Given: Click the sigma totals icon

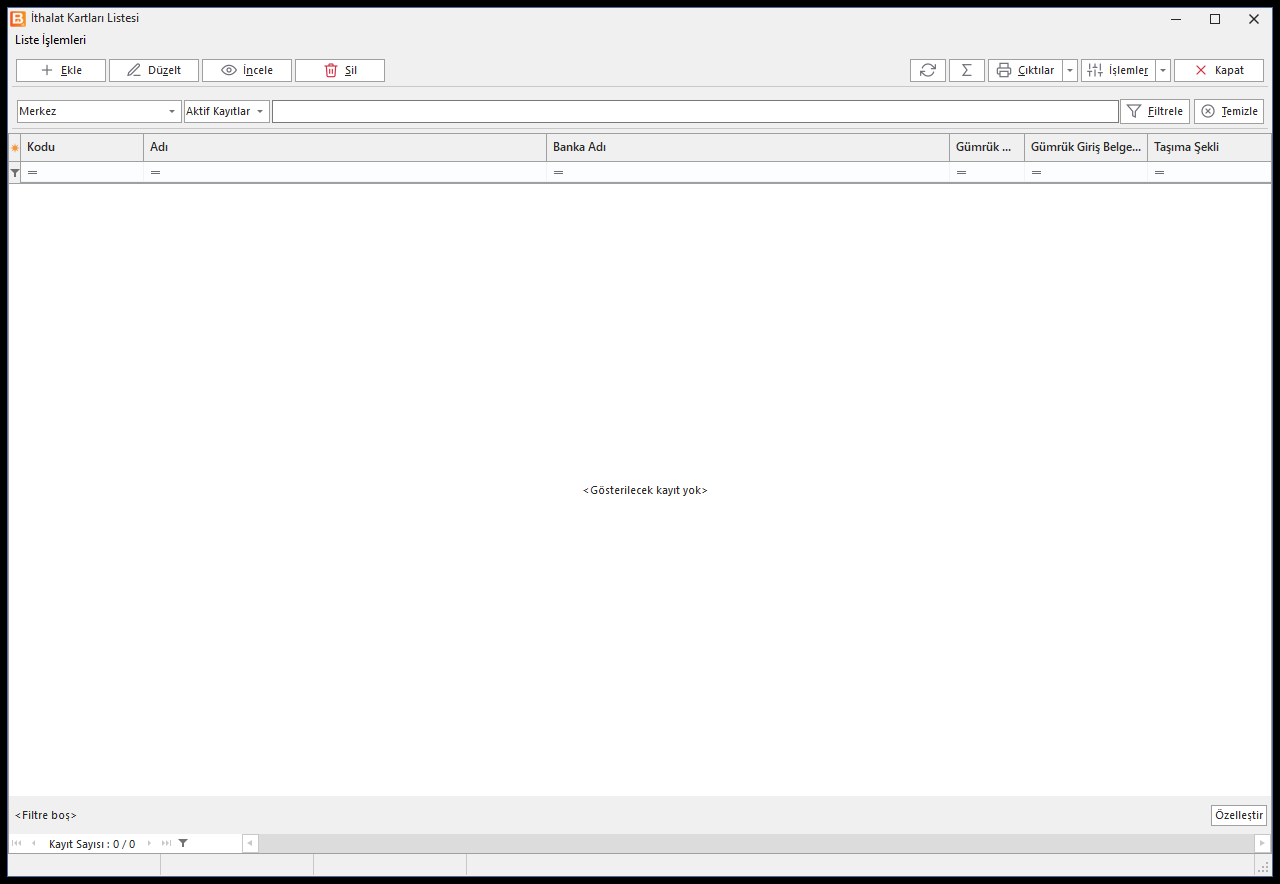Looking at the screenshot, I should coord(966,70).
